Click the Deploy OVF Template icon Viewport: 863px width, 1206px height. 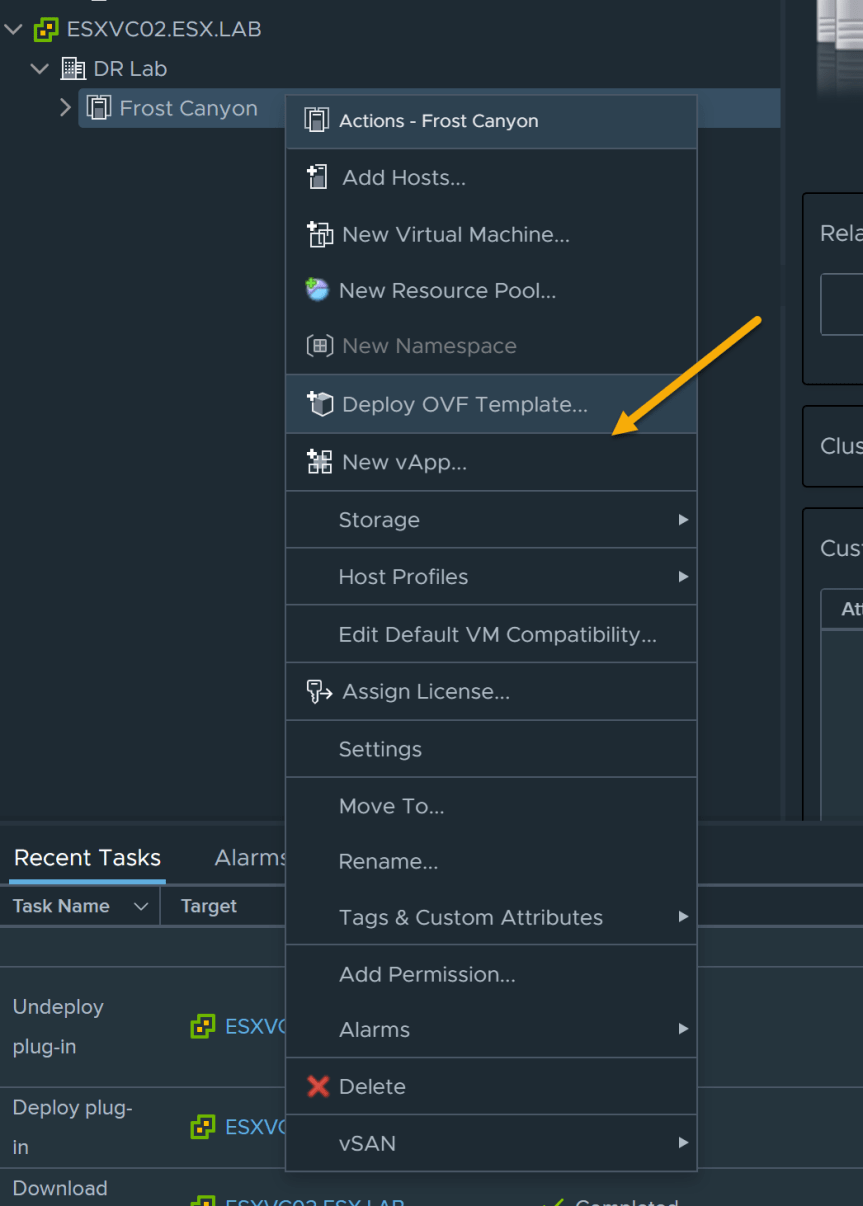(319, 404)
